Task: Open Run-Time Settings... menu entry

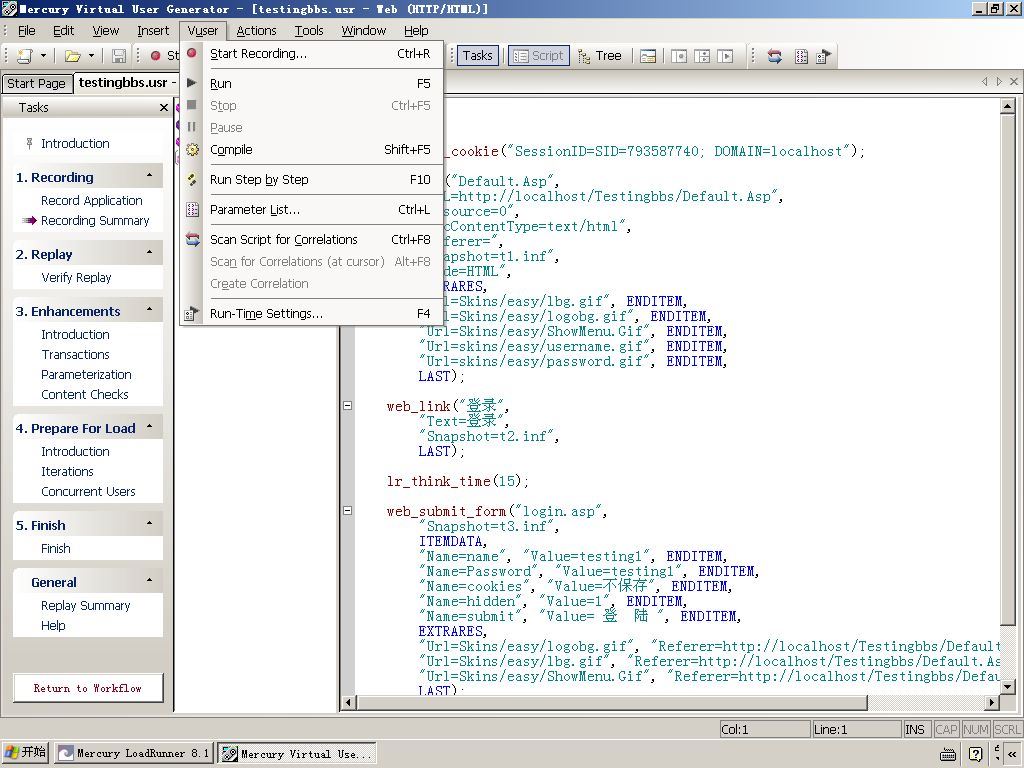Action: tap(312, 313)
